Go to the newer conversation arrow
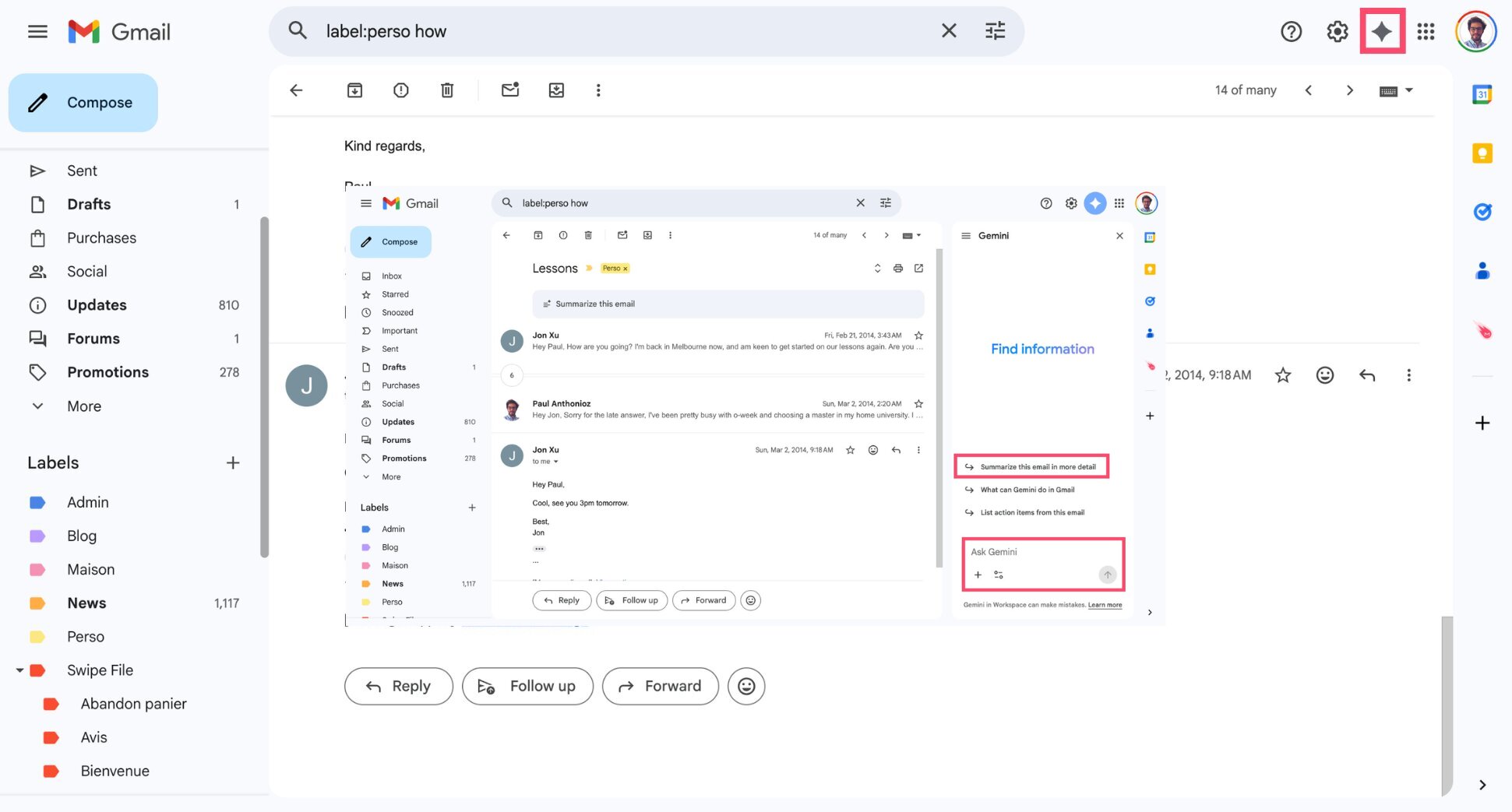This screenshot has width=1512, height=812. 1309,90
